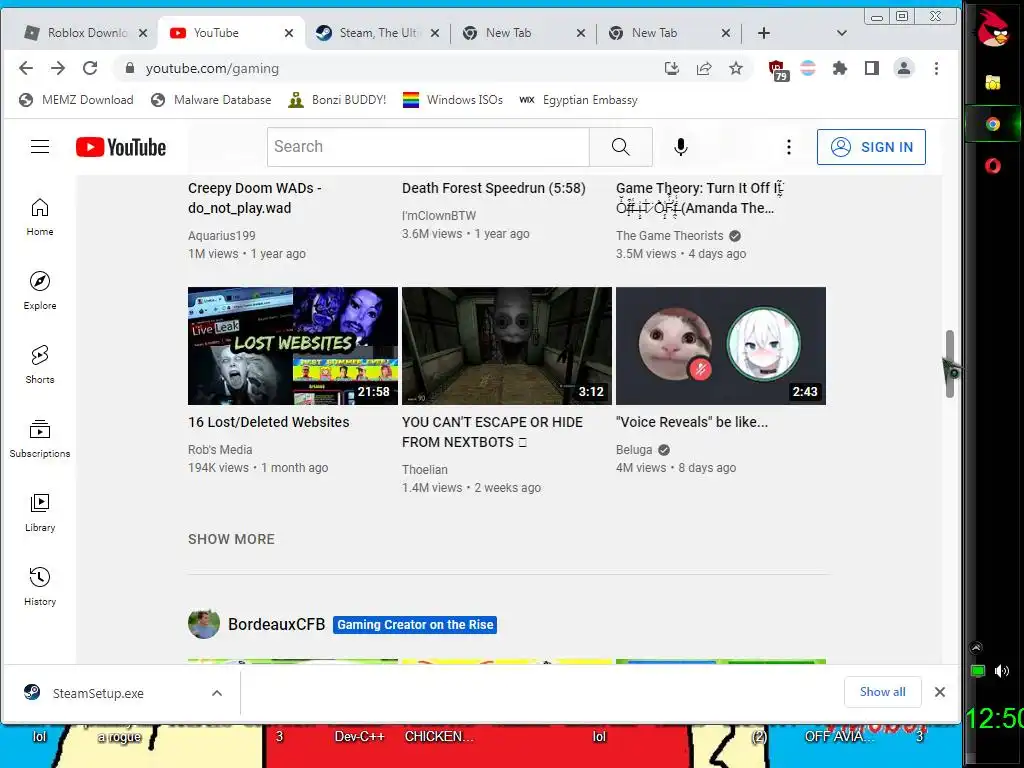The width and height of the screenshot is (1024, 768).
Task: Open Chrome three-dot menu
Action: pyautogui.click(x=936, y=68)
